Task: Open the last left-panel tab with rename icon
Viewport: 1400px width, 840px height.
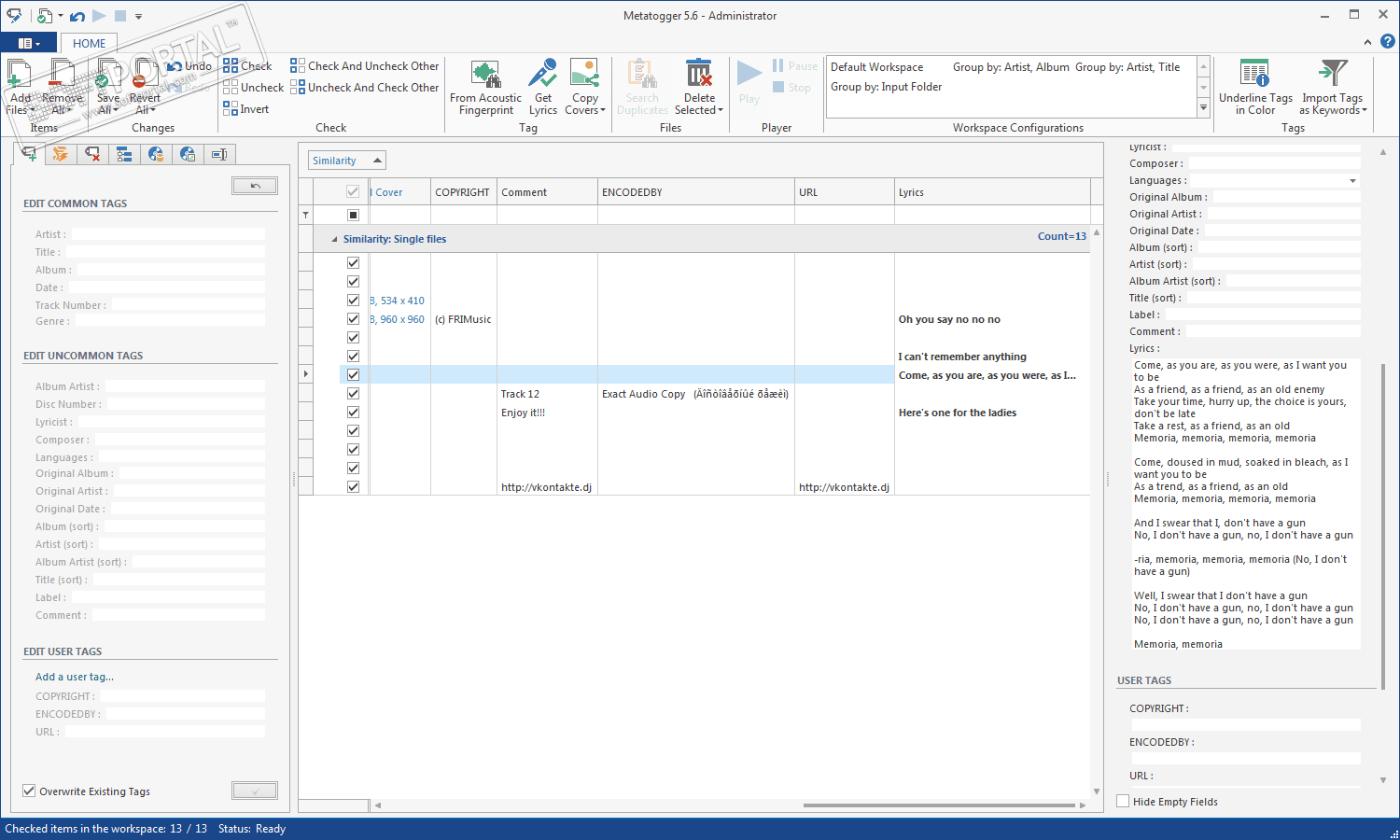Action: 219,154
